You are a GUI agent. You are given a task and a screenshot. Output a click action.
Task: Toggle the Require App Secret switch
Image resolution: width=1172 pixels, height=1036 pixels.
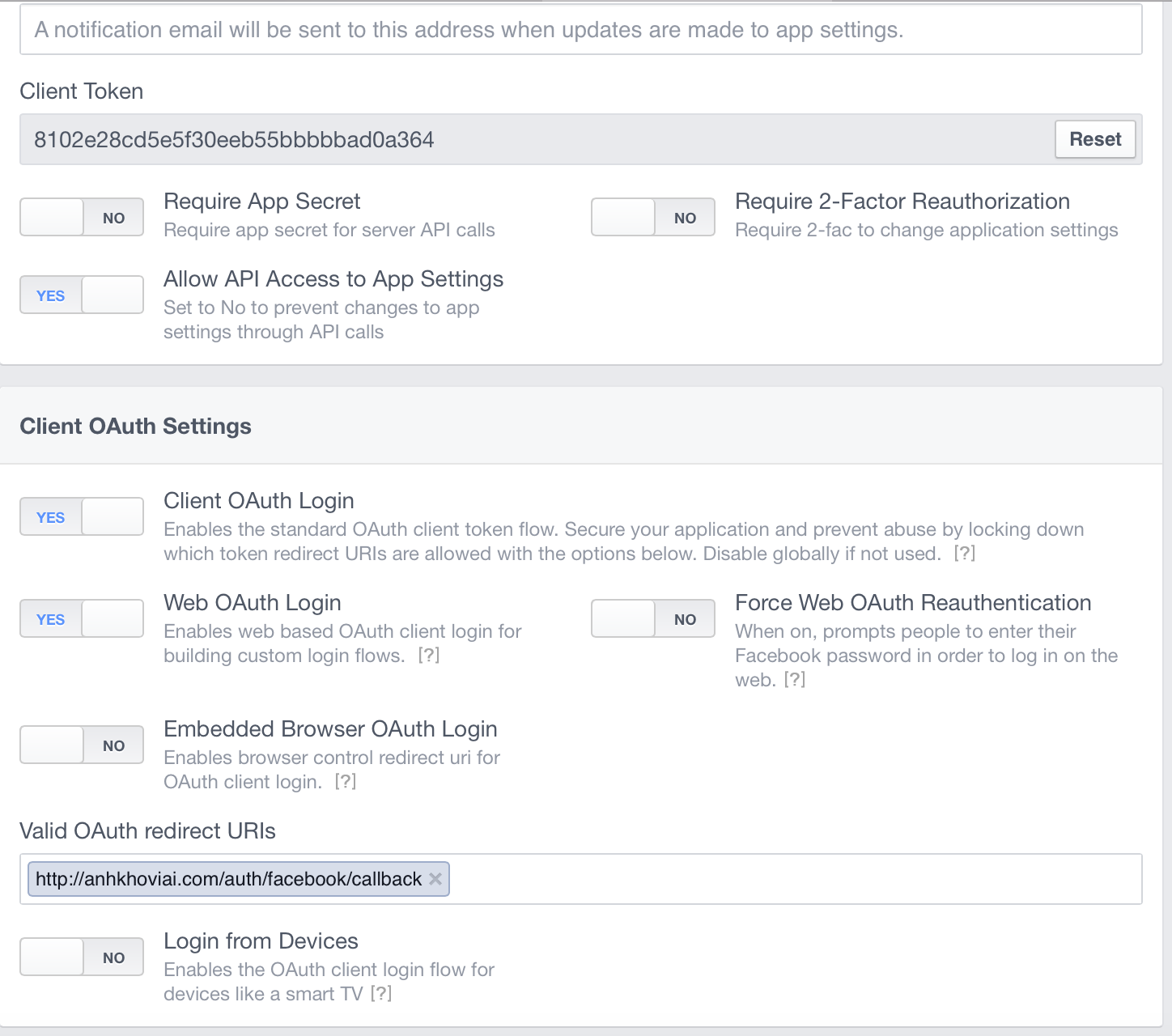(82, 217)
